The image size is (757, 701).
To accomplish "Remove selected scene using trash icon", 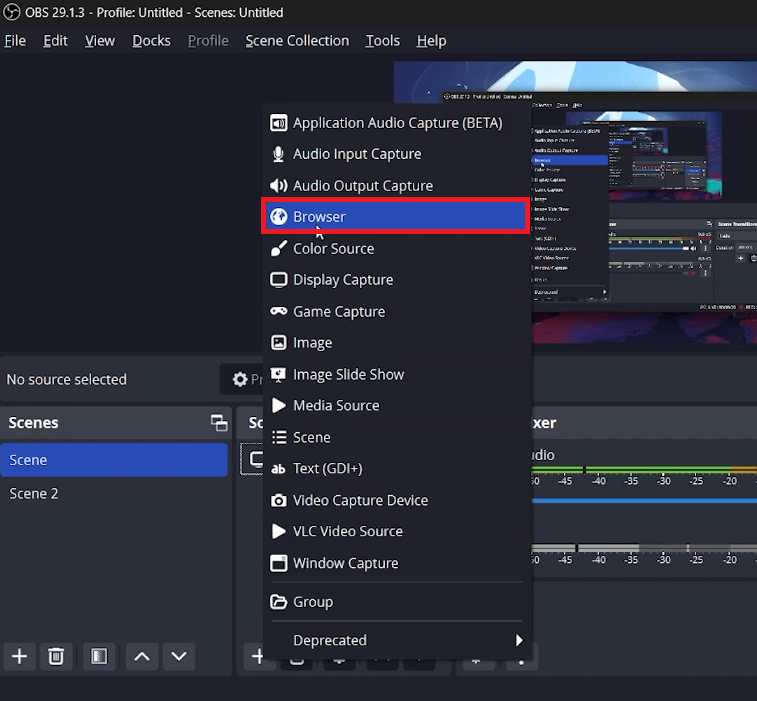I will tap(57, 656).
